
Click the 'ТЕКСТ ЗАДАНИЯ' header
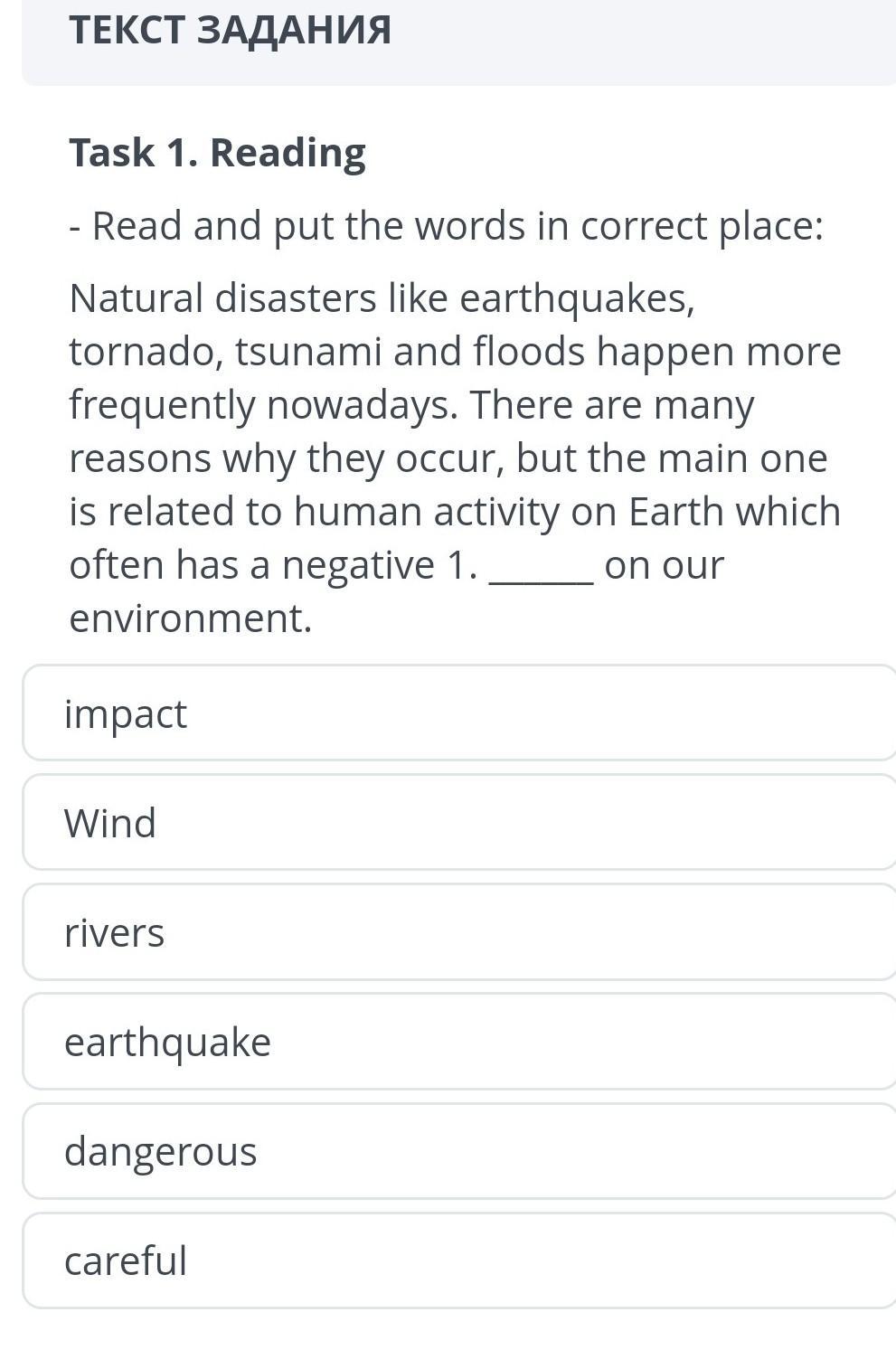(231, 30)
